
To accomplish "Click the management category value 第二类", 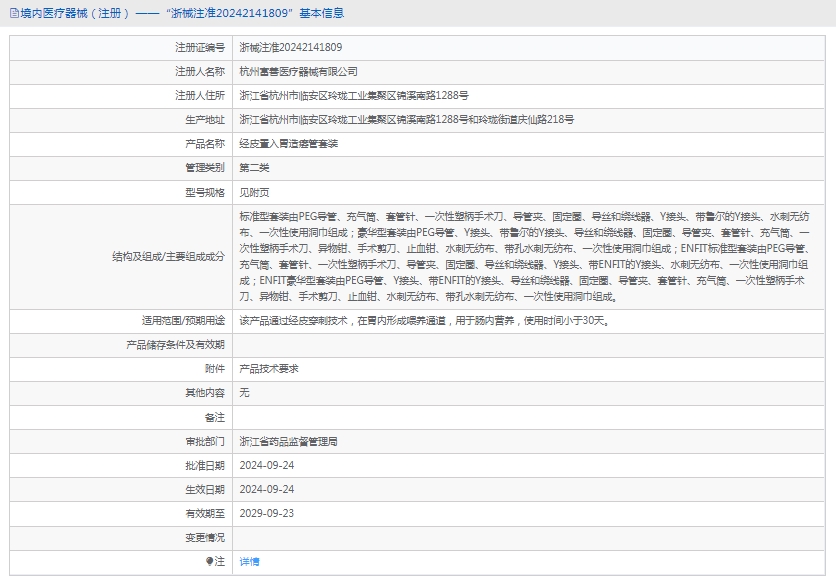I will point(254,167).
